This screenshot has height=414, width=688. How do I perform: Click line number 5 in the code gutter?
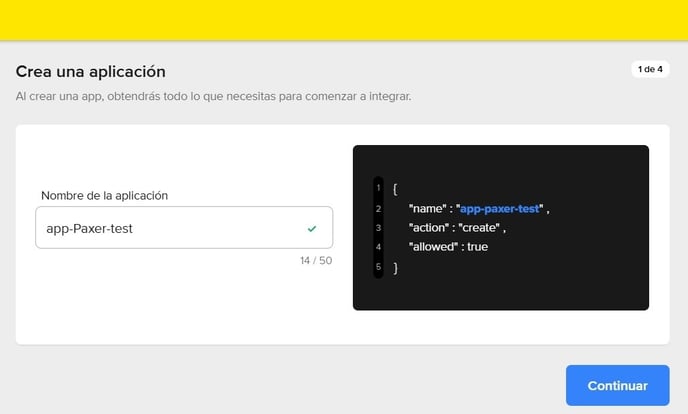tap(379, 267)
